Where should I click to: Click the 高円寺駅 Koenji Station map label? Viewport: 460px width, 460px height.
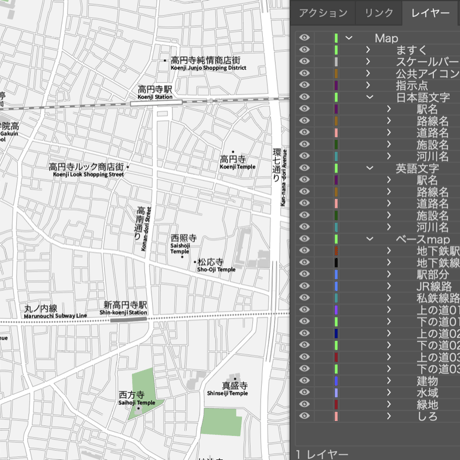(x=155, y=92)
